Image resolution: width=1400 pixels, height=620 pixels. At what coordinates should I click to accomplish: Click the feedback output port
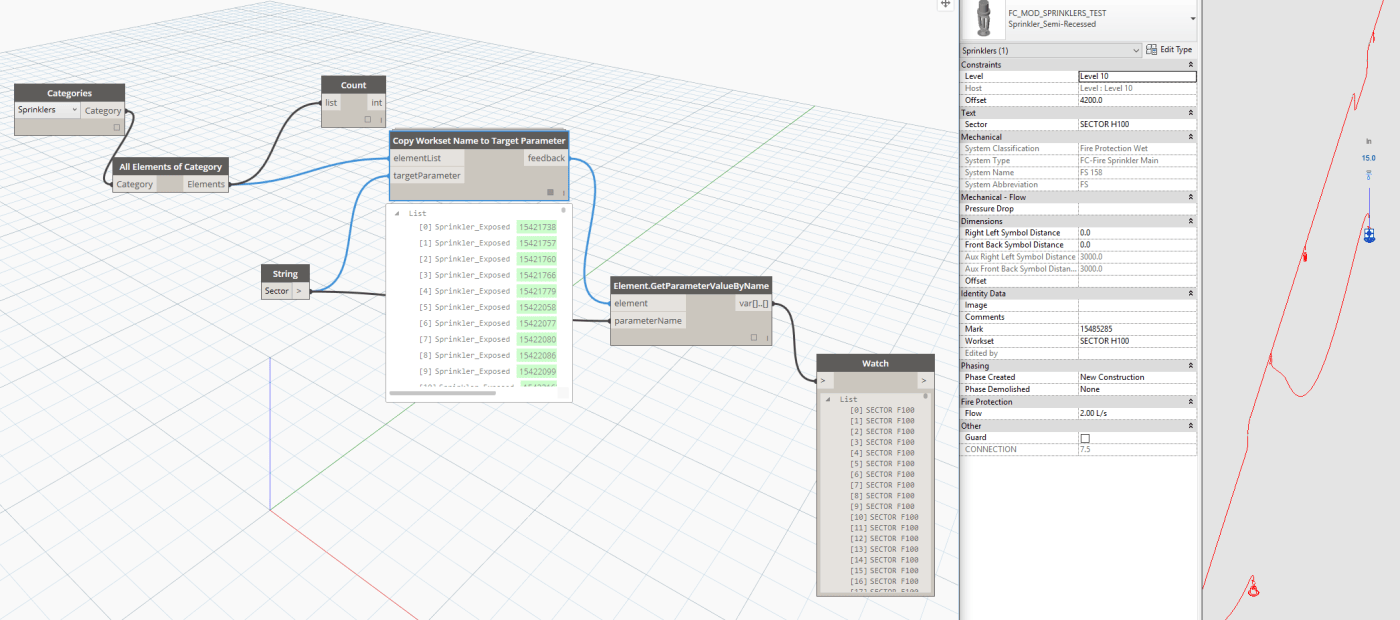point(546,158)
